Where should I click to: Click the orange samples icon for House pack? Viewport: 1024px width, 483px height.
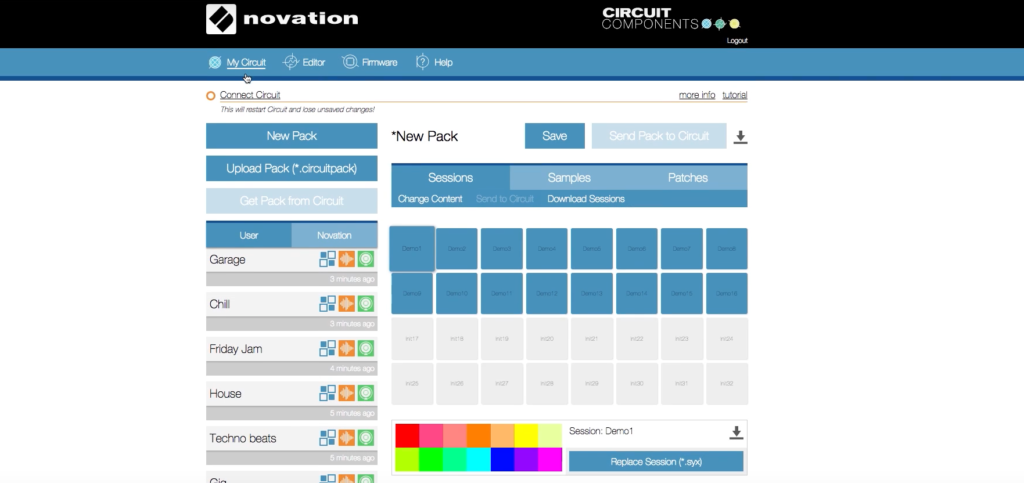click(347, 393)
